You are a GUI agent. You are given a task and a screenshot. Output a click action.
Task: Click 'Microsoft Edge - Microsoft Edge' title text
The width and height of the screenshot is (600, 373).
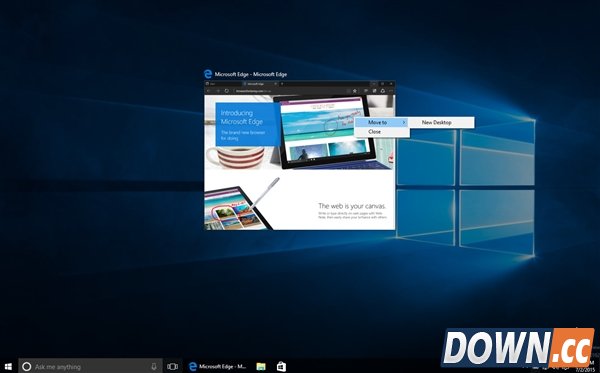[251, 74]
